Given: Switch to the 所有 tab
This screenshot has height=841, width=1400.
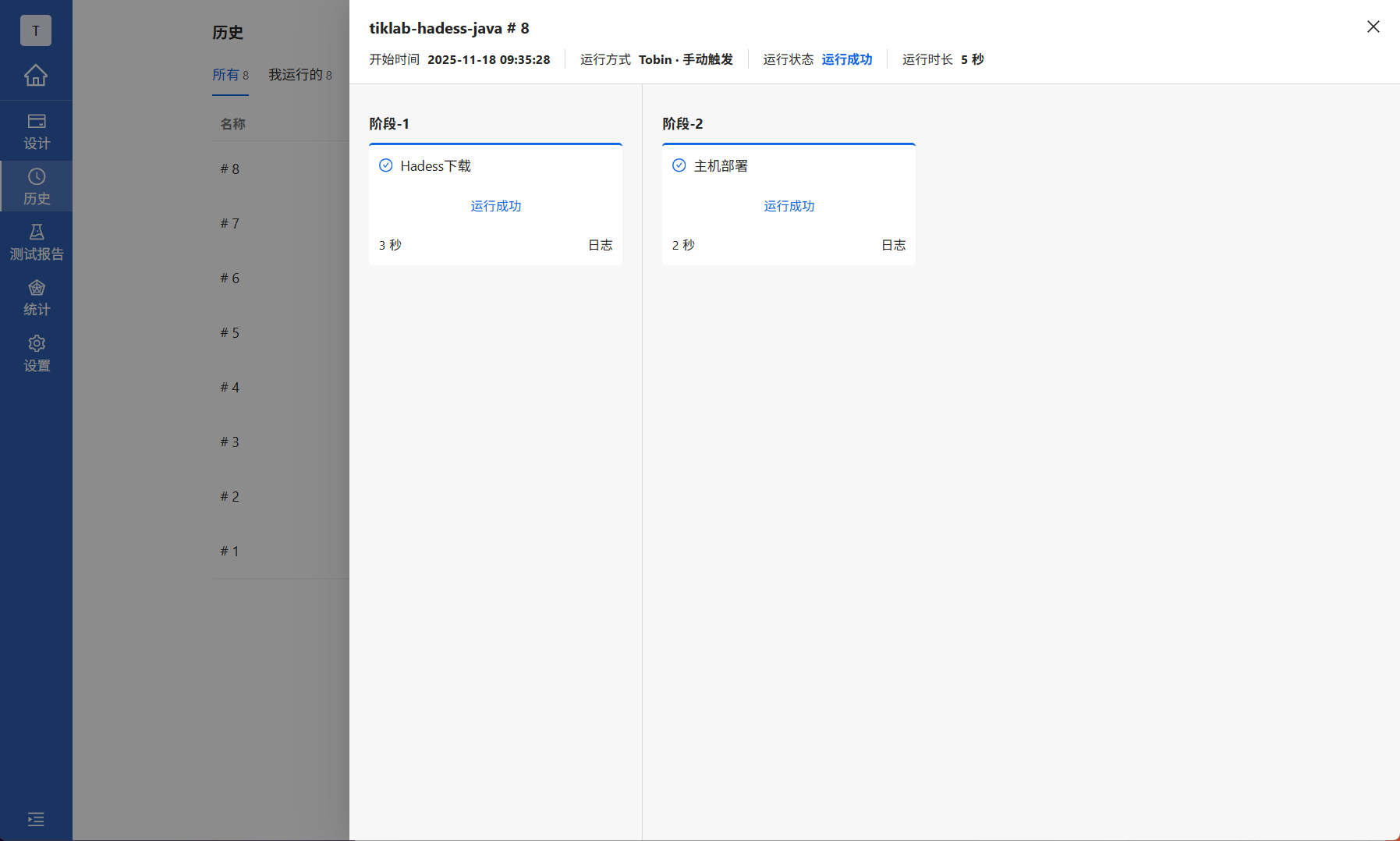Looking at the screenshot, I should point(230,75).
